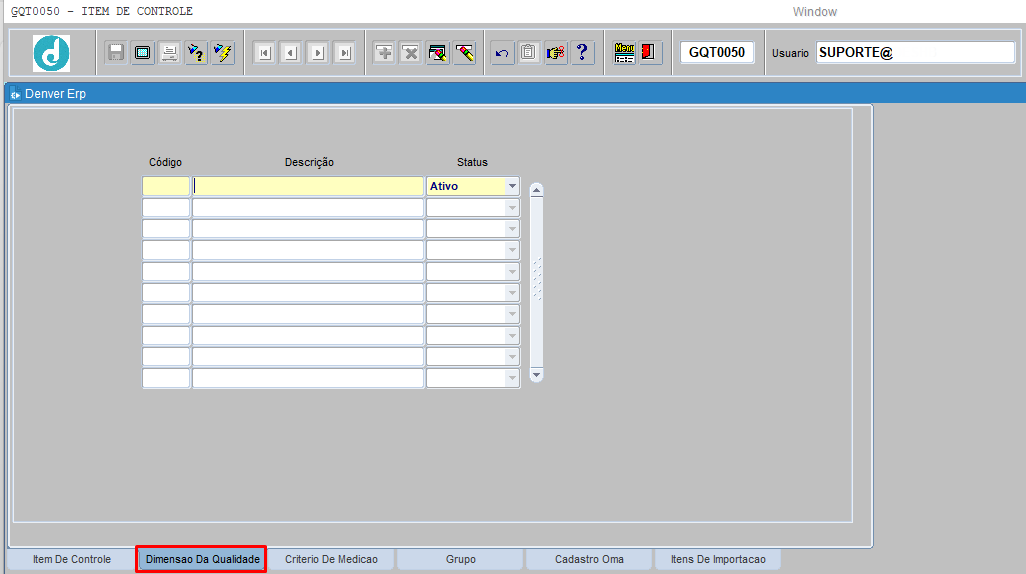Select the Cadastro Oma tab
The image size is (1026, 574).
[589, 560]
